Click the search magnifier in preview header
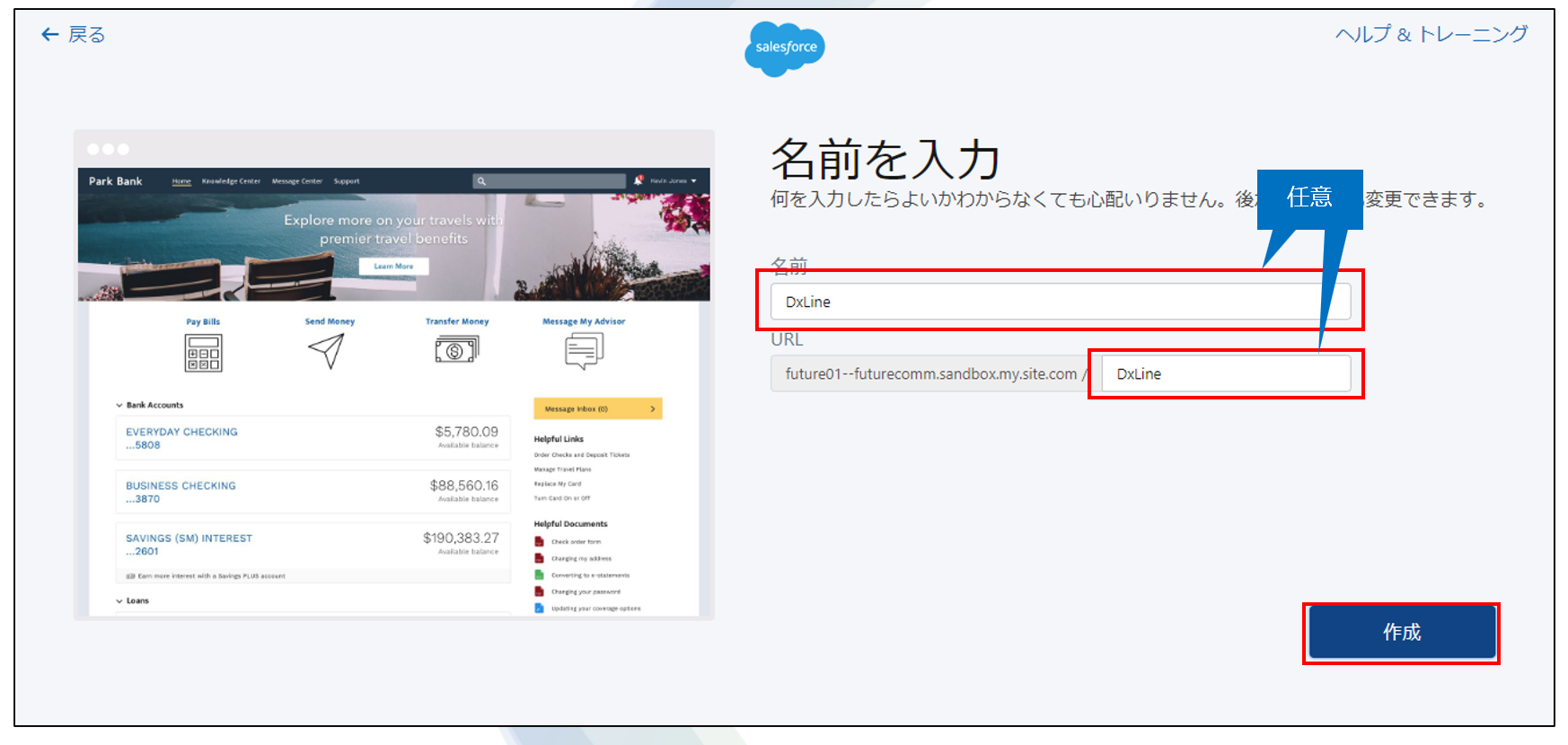1568x745 pixels. [481, 181]
